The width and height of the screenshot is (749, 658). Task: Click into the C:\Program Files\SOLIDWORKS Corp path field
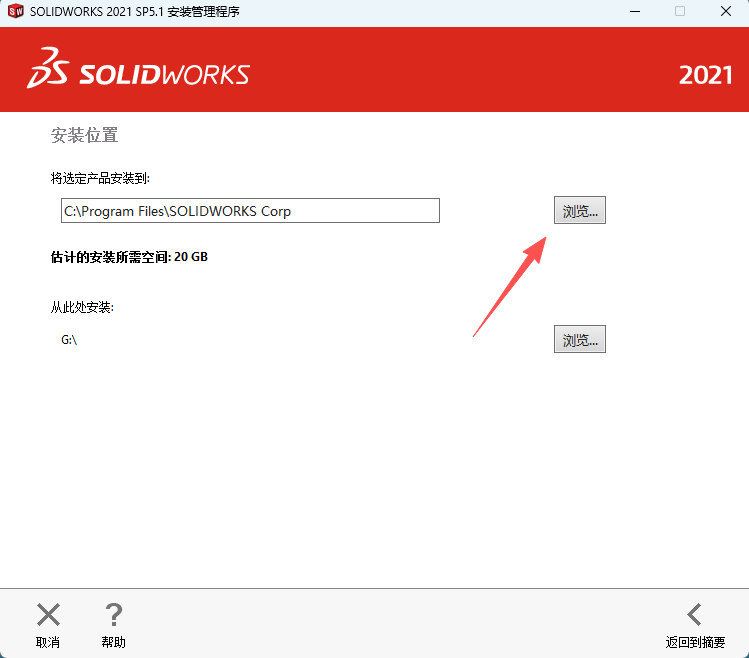(x=250, y=211)
